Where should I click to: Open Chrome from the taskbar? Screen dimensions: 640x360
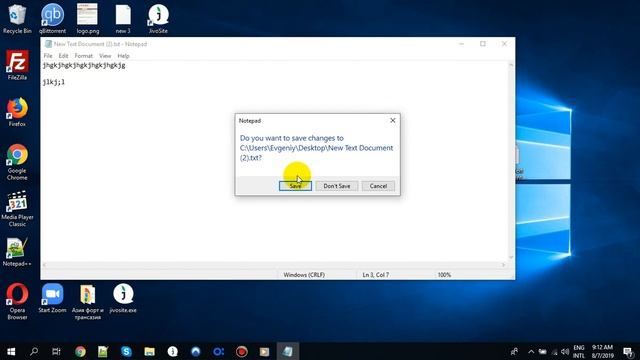[x=80, y=351]
